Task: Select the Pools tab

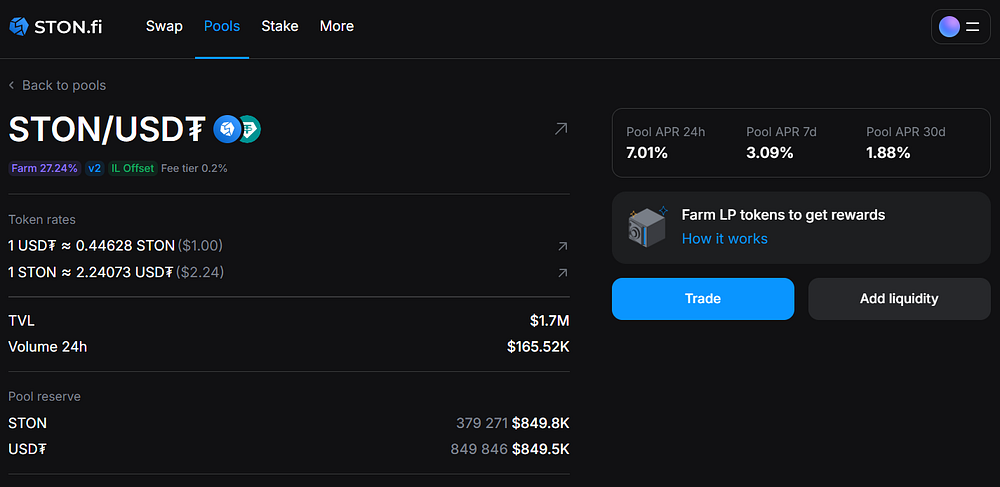Action: point(222,26)
